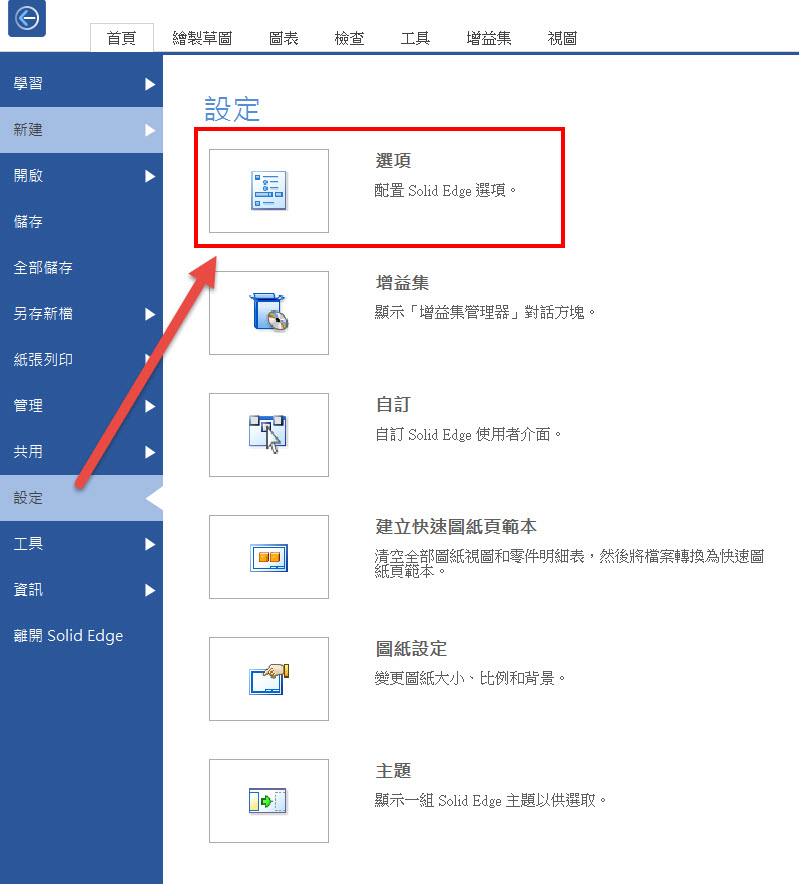
Task: Click the 自訂 heading text
Action: tap(393, 404)
